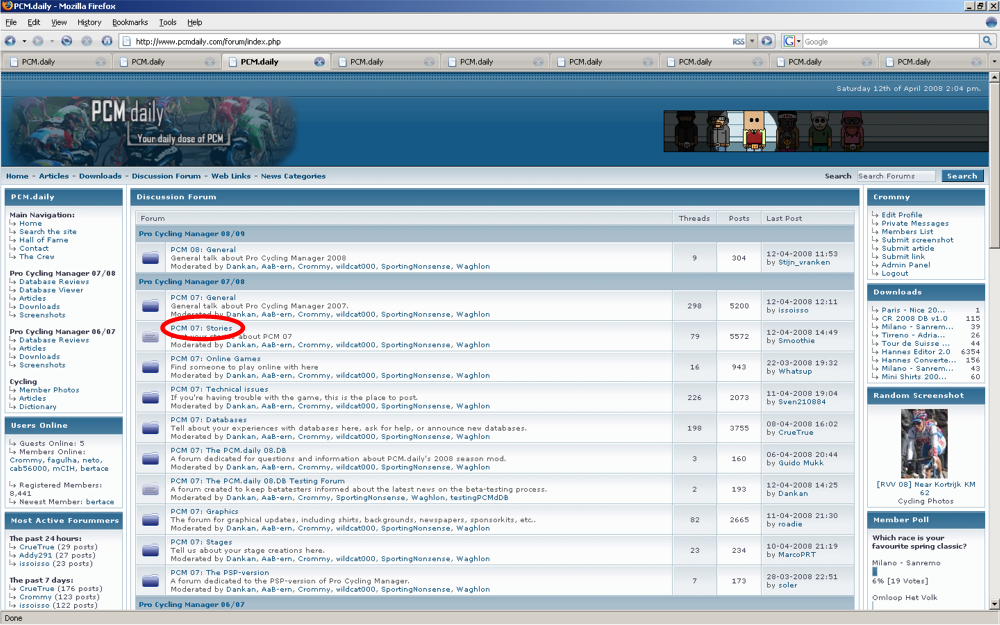Open the back history dropdown arrow

23,41
